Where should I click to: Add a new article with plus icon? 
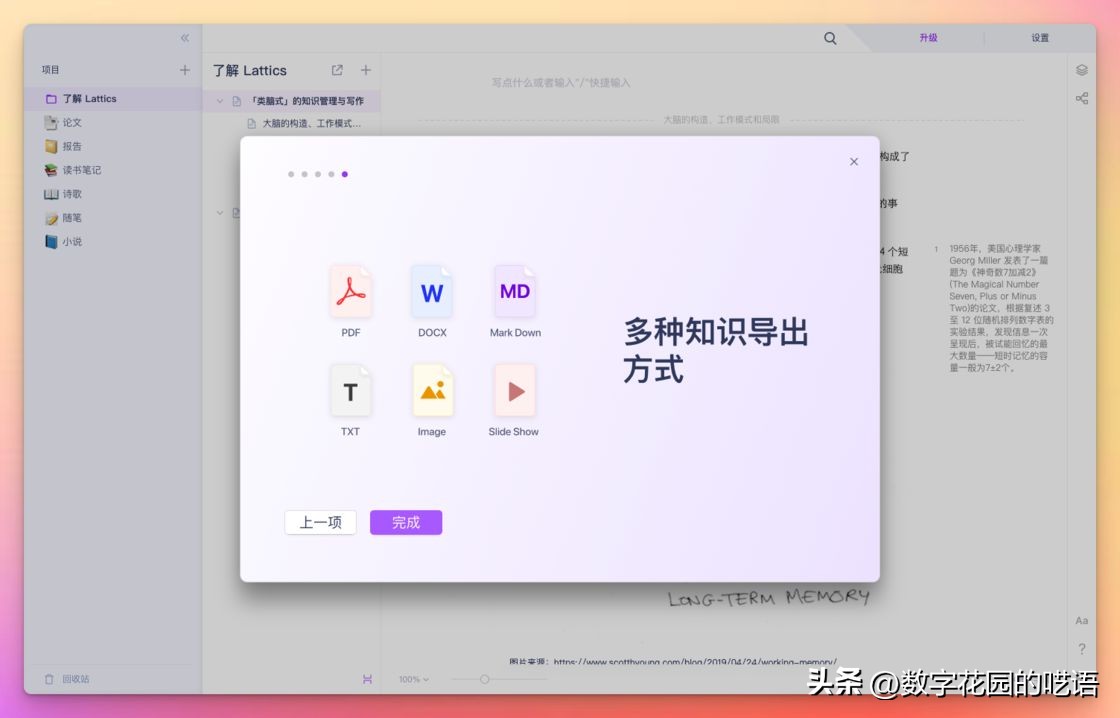tap(366, 70)
